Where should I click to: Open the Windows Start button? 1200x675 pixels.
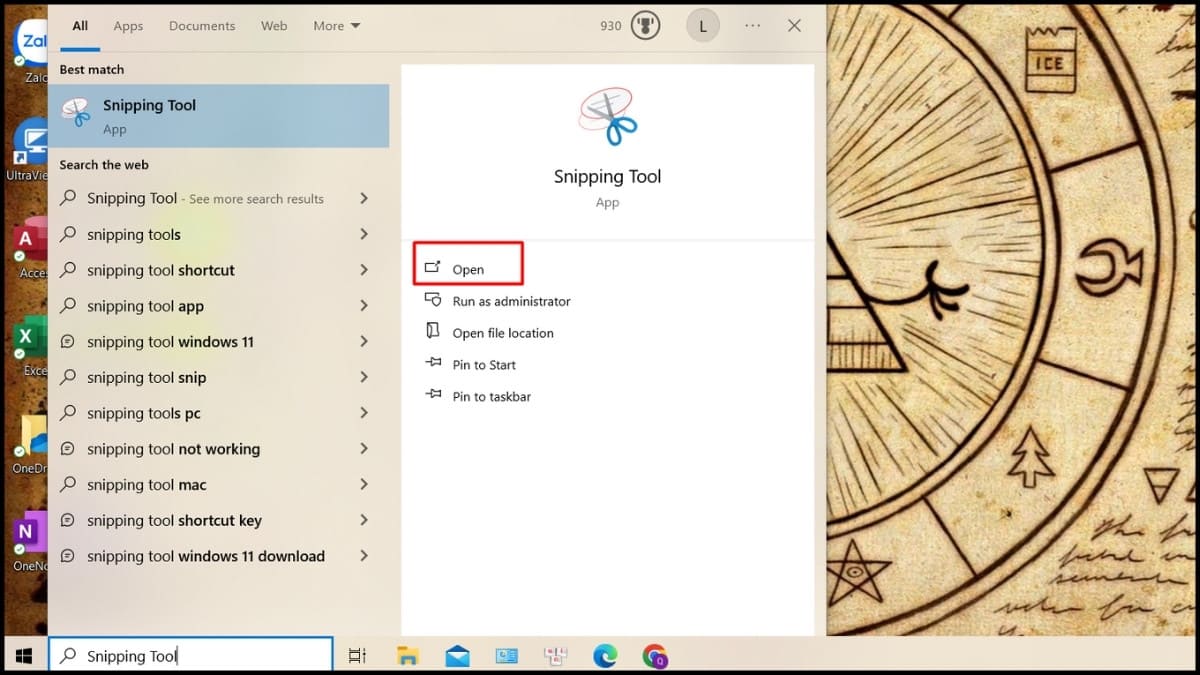[x=23, y=656]
